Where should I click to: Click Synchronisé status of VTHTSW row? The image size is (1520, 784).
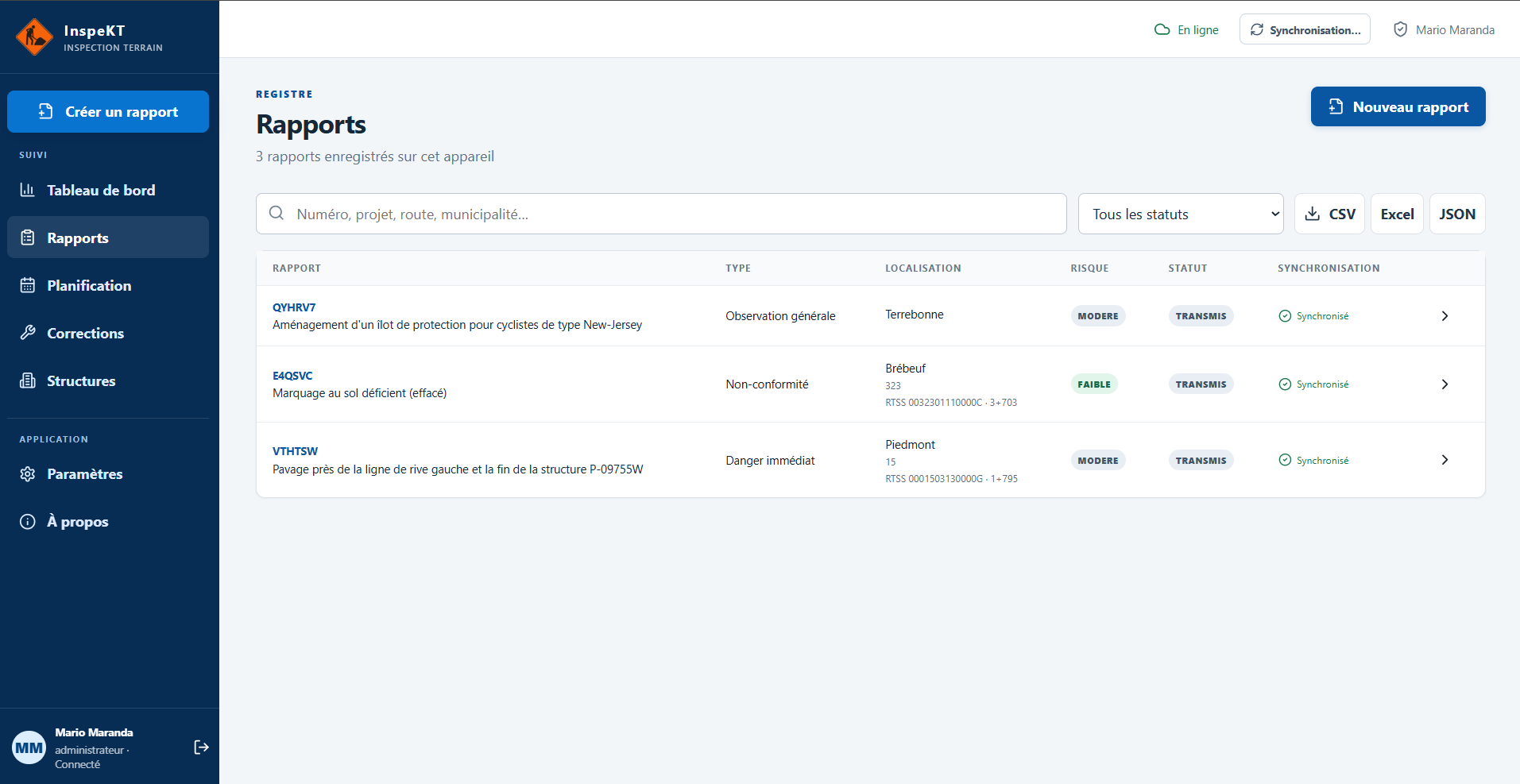click(1313, 461)
